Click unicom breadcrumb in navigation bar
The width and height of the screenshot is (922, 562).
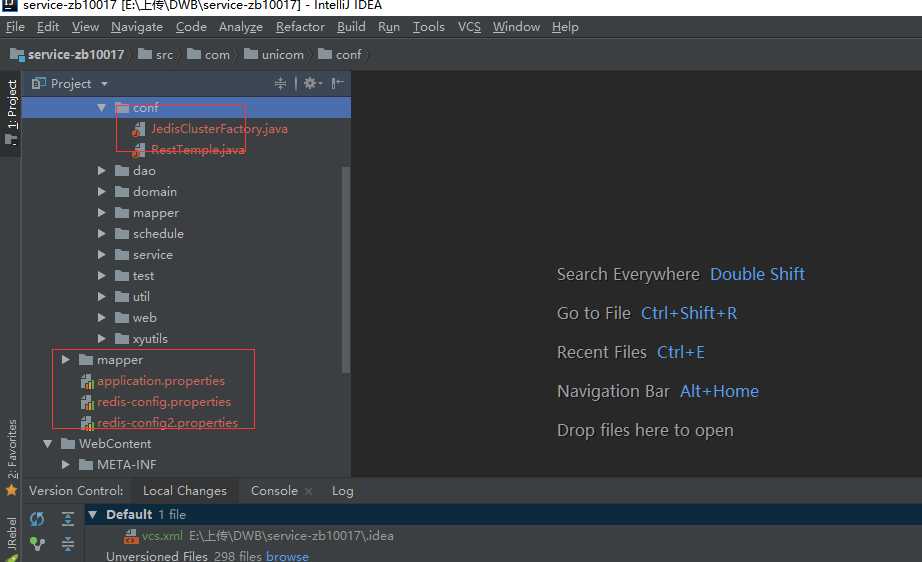pos(274,55)
